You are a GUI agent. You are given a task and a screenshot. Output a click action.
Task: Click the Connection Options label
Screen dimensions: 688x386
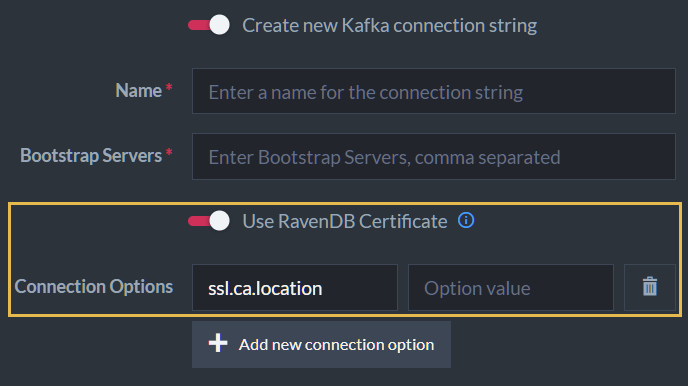(94, 287)
